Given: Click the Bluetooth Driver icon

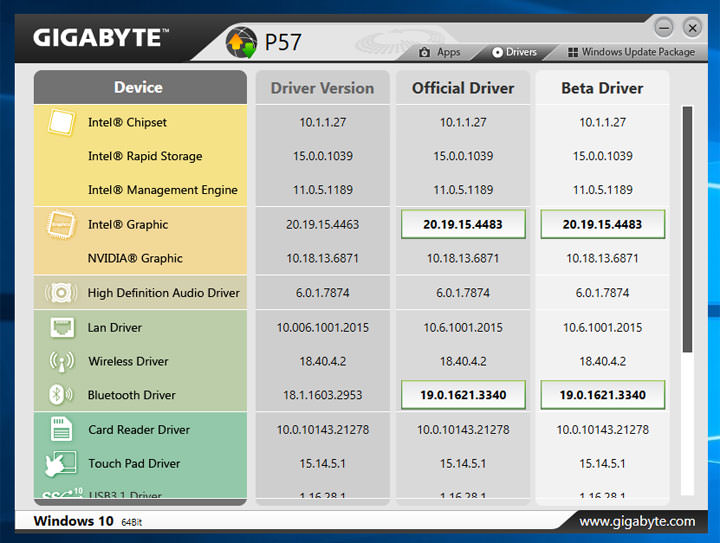Looking at the screenshot, I should pyautogui.click(x=60, y=395).
